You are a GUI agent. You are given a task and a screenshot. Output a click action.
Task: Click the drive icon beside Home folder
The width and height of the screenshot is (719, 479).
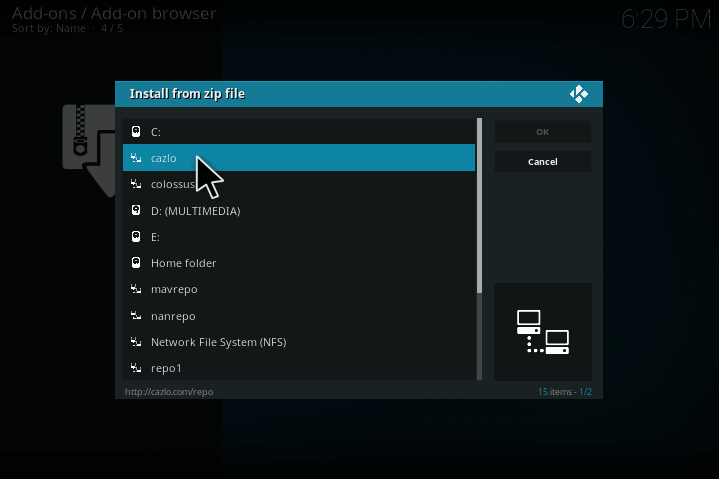pos(136,263)
